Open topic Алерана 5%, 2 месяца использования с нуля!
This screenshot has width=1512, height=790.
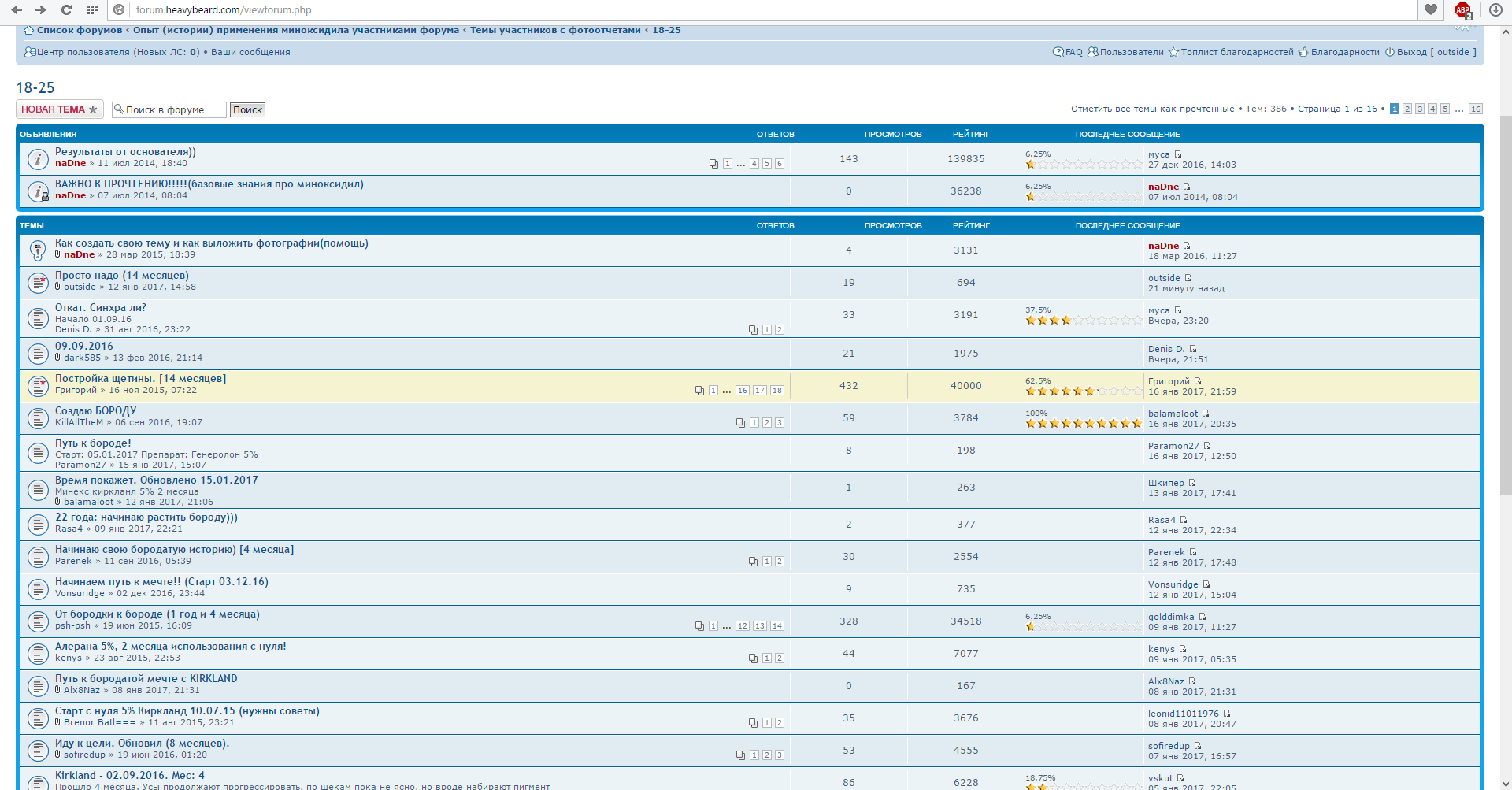click(171, 647)
